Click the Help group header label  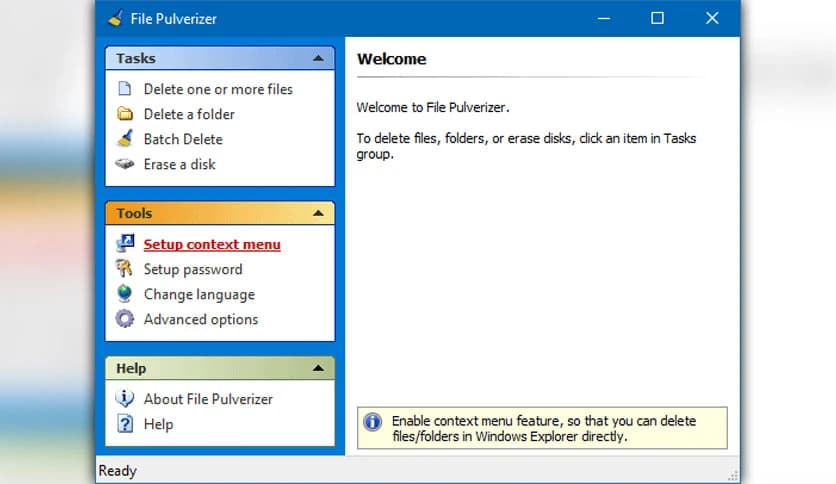point(131,368)
